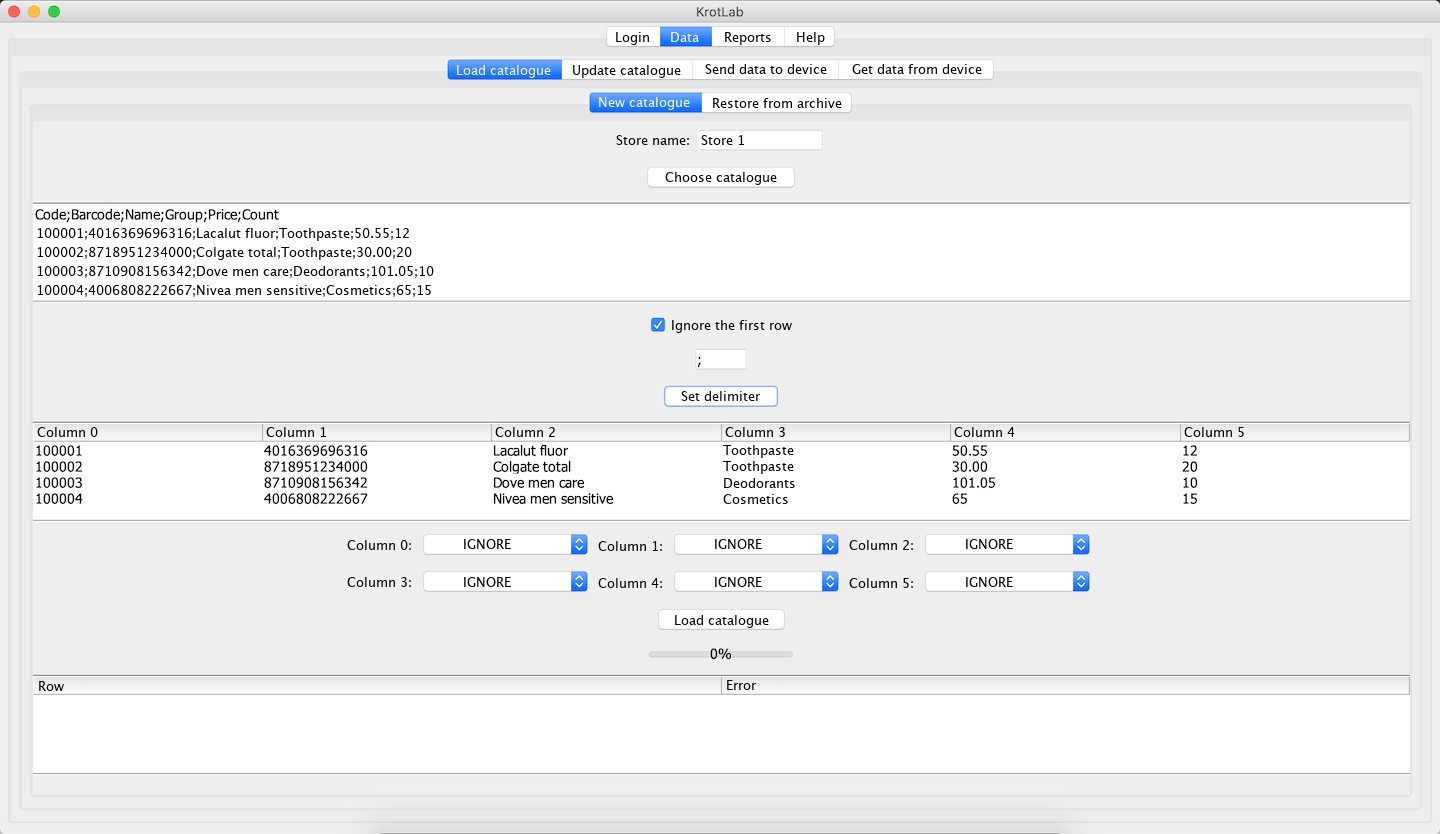Click the raw line starting with 100002;8718951234000
Screen dimensions: 1440x834
pos(224,252)
